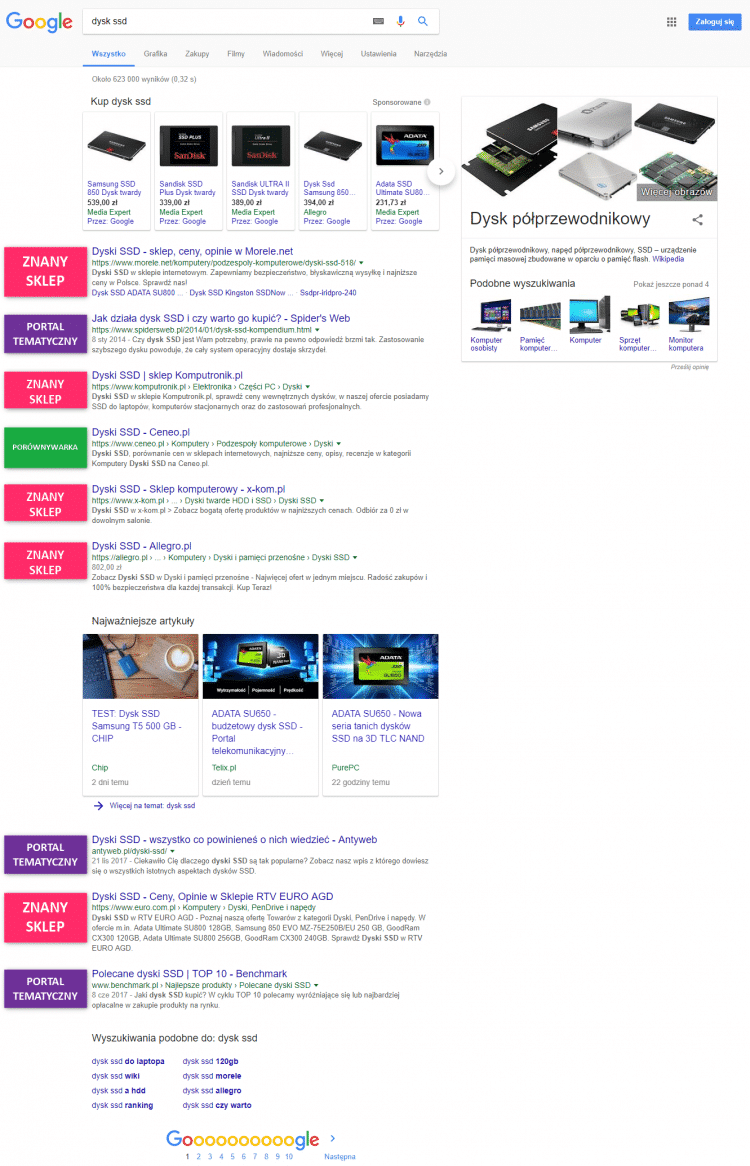
Task: Advance the shopping carousel with the arrow
Action: tap(441, 171)
